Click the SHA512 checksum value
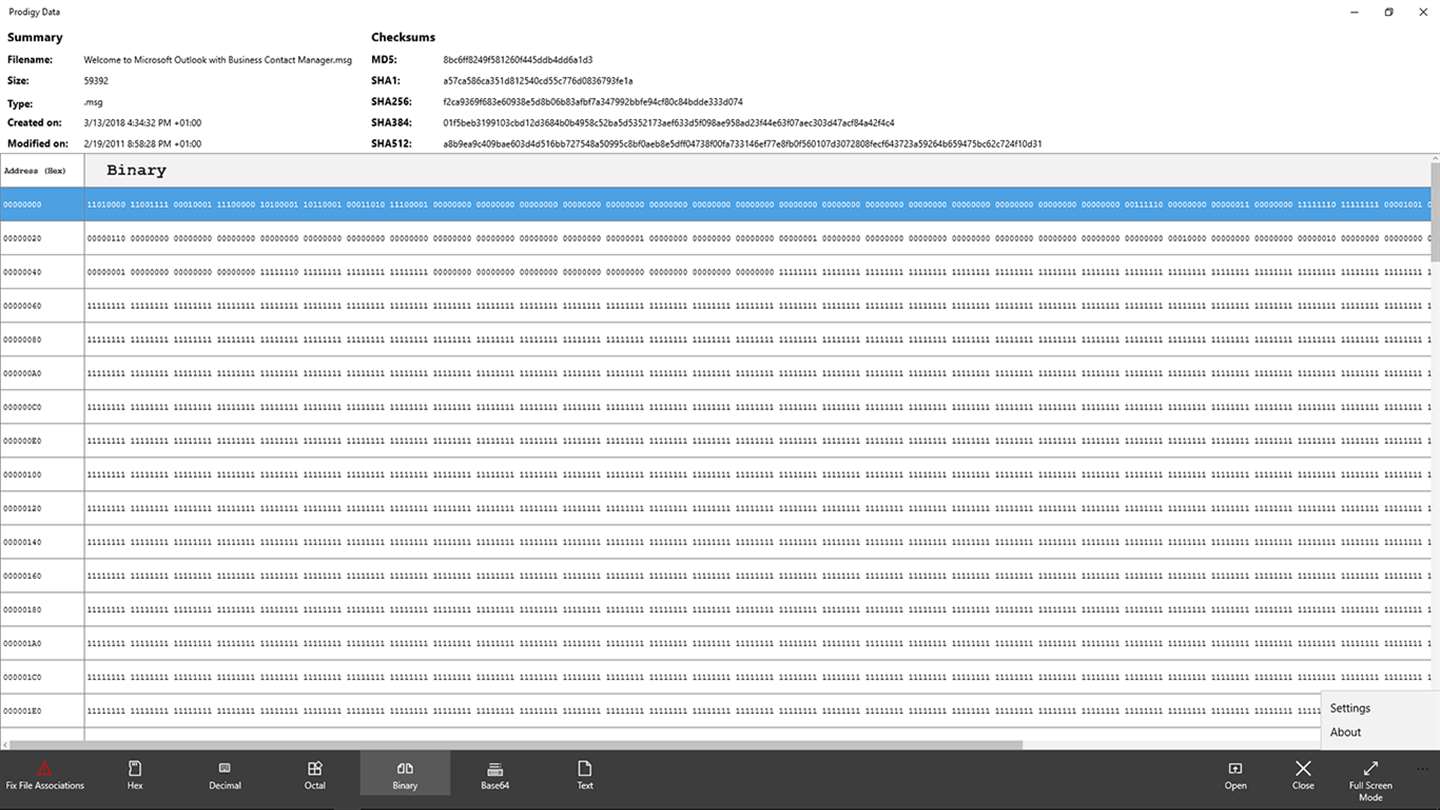1440x810 pixels. [x=743, y=144]
